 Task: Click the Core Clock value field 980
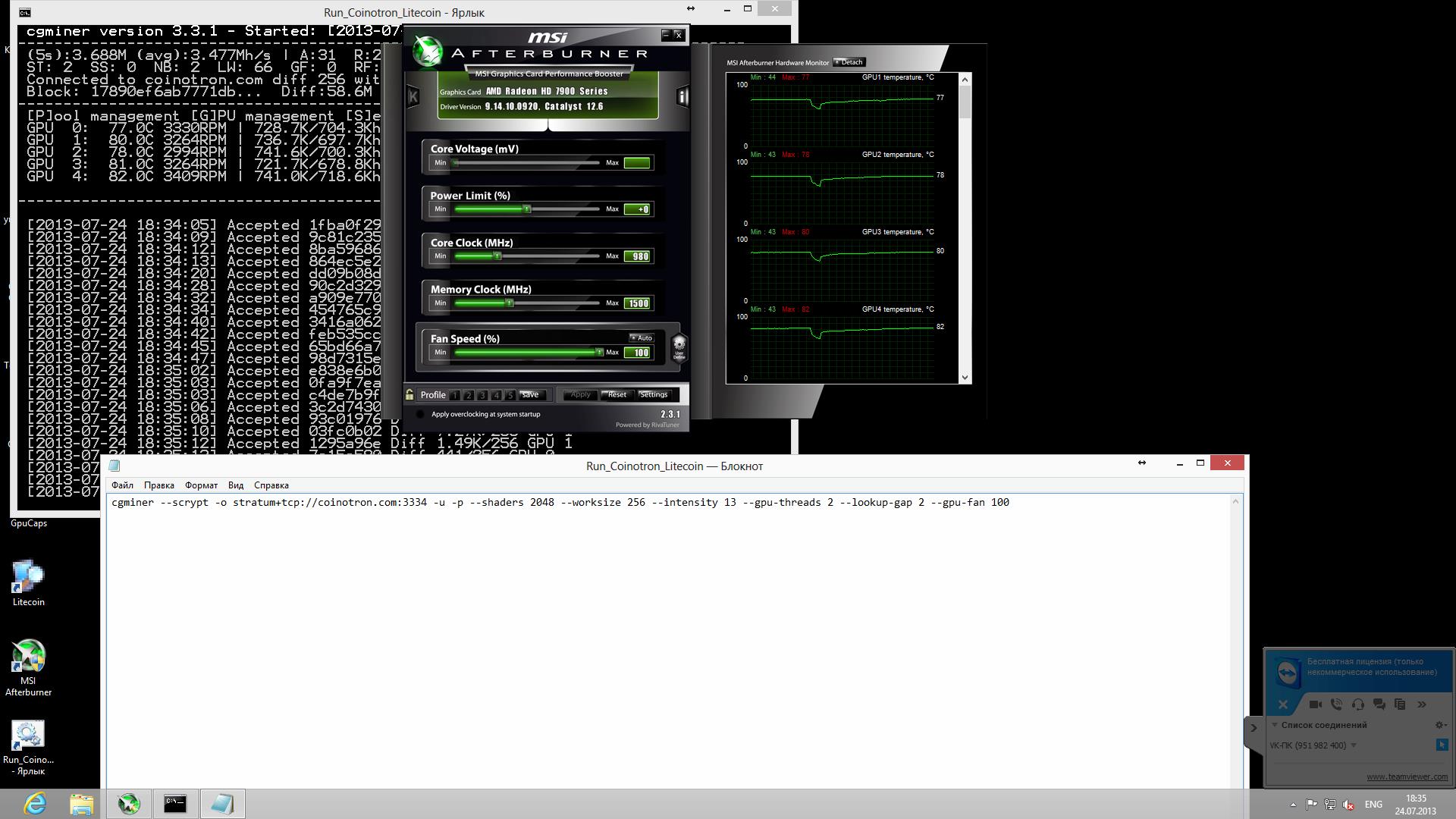(638, 256)
